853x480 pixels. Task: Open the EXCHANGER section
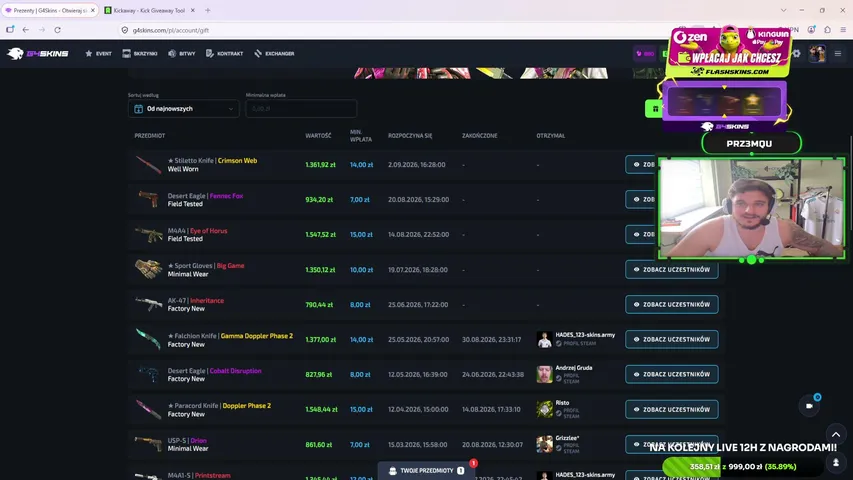pos(274,53)
